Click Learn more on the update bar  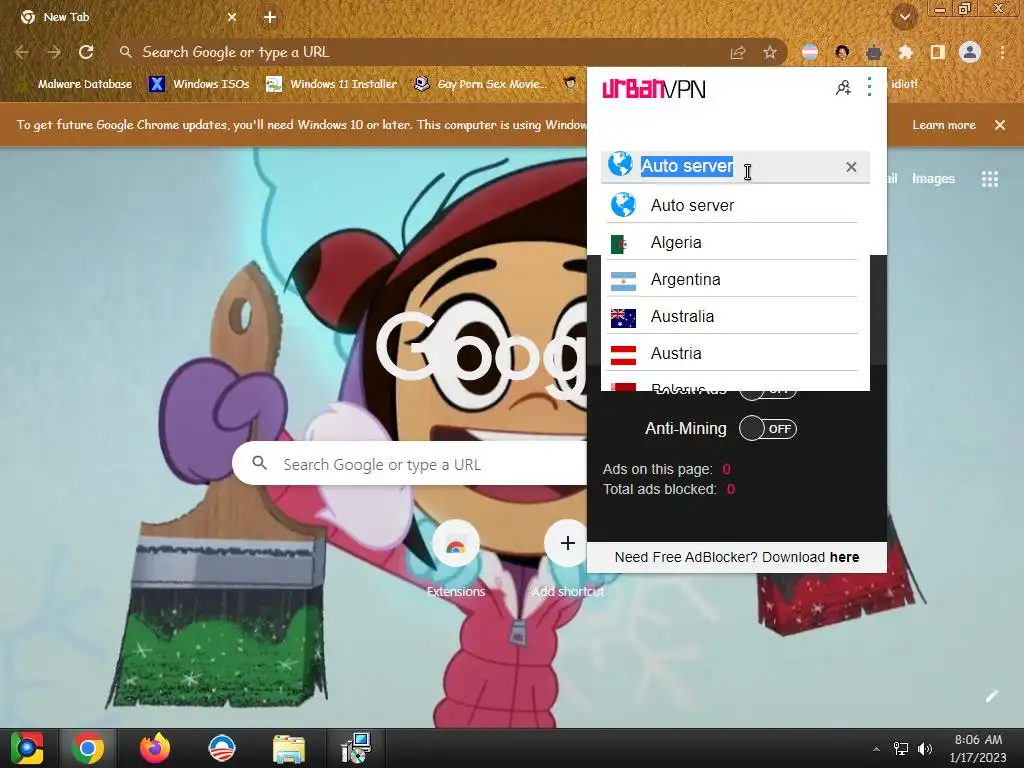[x=944, y=125]
